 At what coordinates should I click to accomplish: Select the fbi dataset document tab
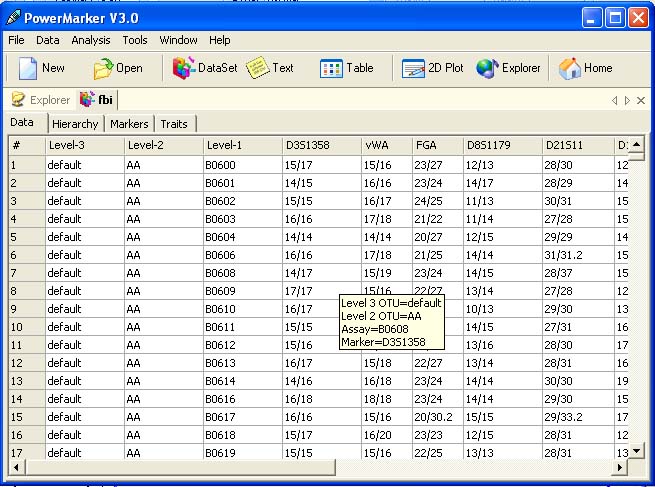click(96, 99)
